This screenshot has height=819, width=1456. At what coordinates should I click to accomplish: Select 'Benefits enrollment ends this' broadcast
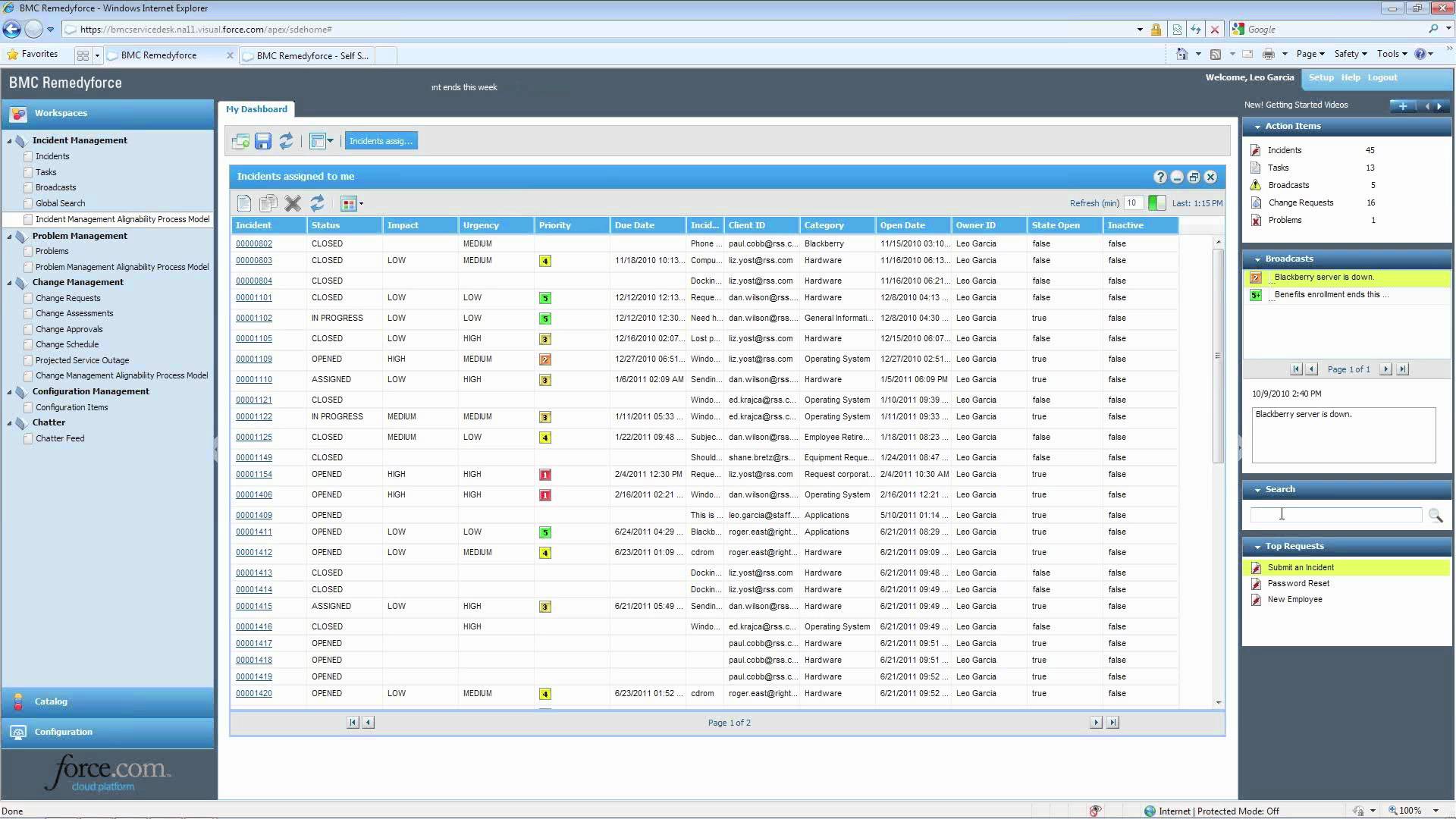click(x=1347, y=295)
